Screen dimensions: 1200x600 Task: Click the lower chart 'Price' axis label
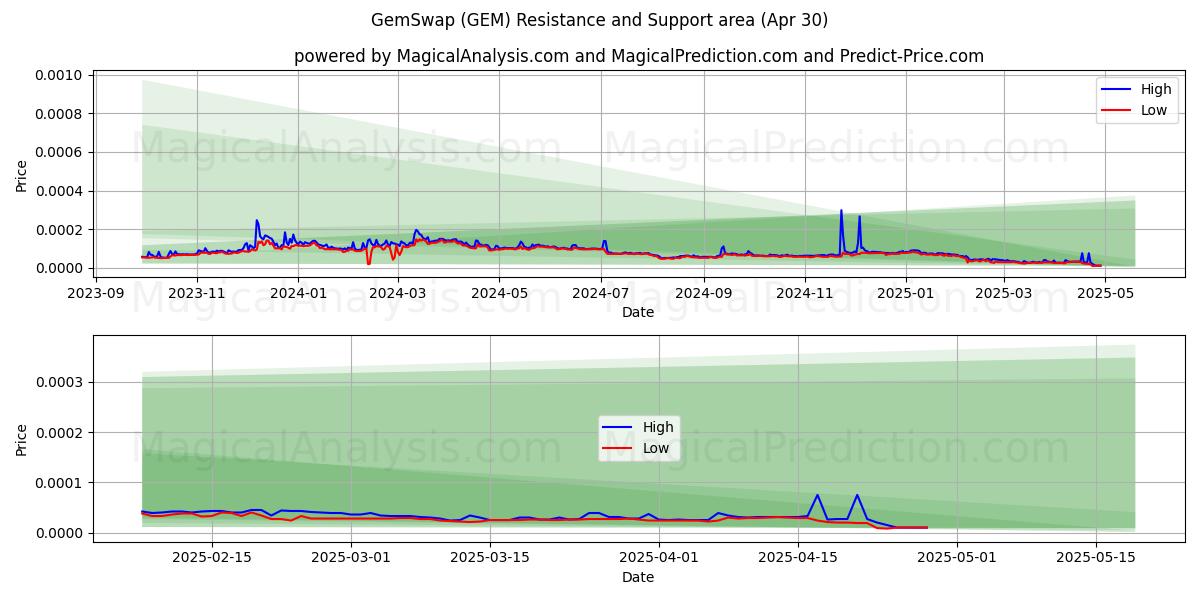[x=22, y=439]
